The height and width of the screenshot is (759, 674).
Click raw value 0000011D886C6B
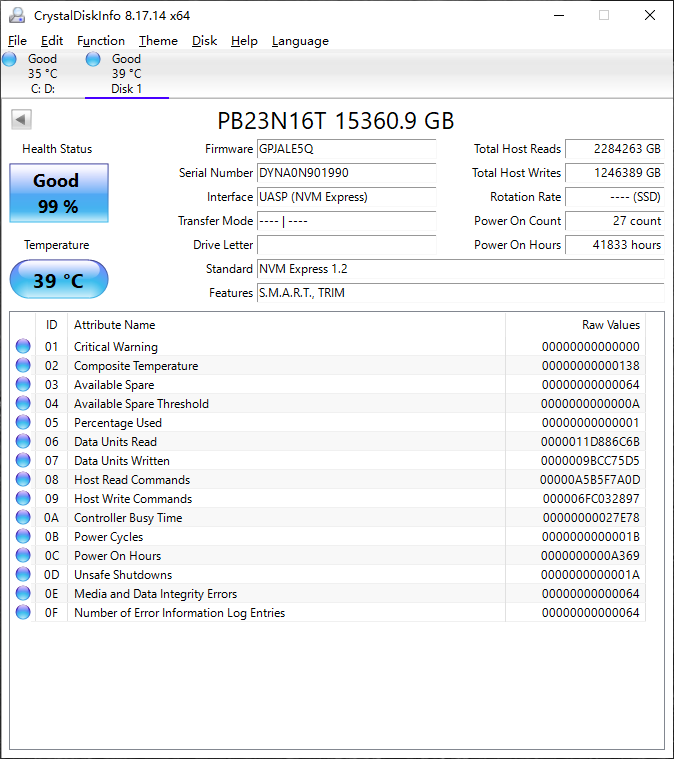(x=590, y=441)
